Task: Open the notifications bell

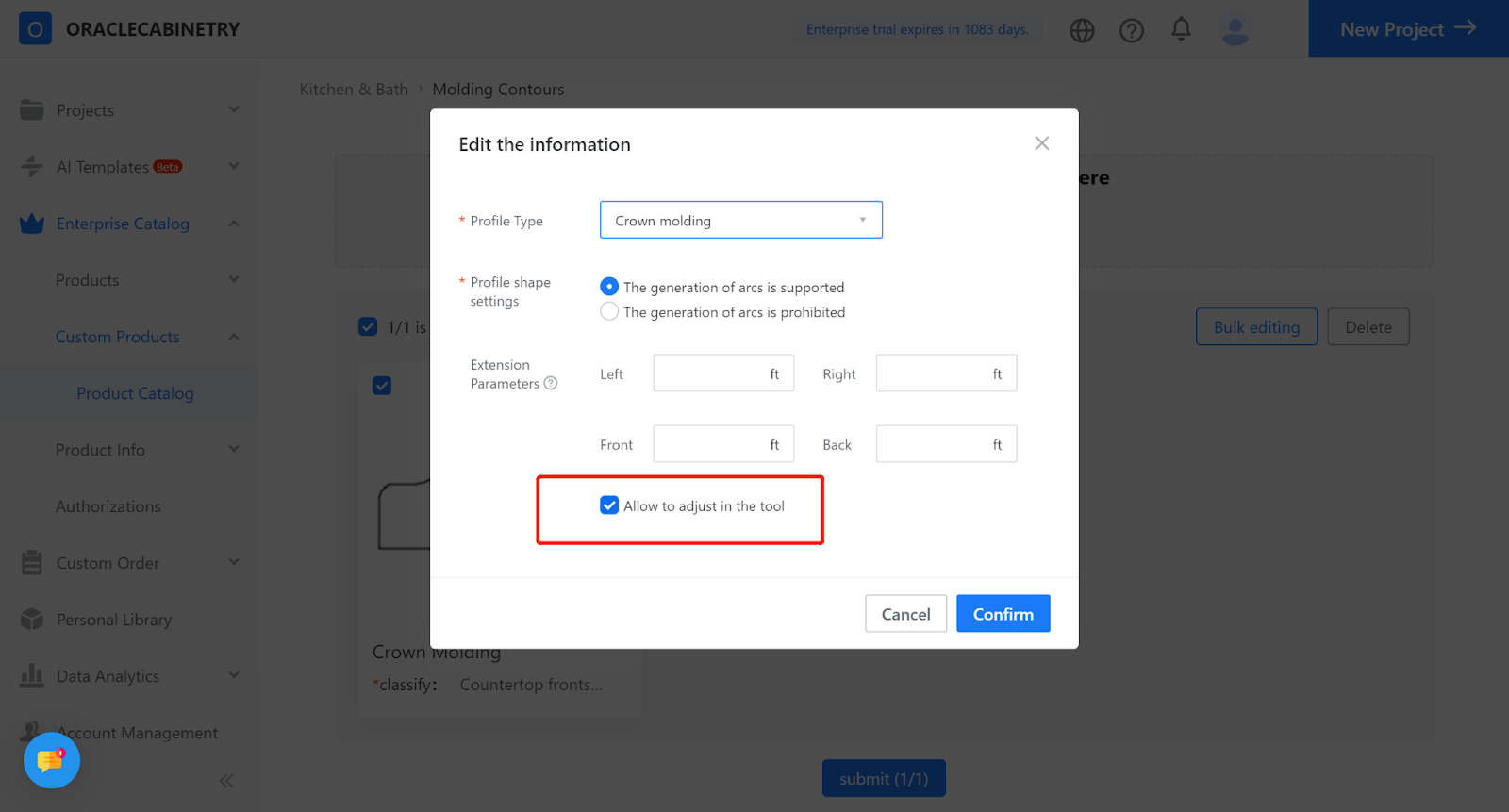Action: click(1181, 29)
